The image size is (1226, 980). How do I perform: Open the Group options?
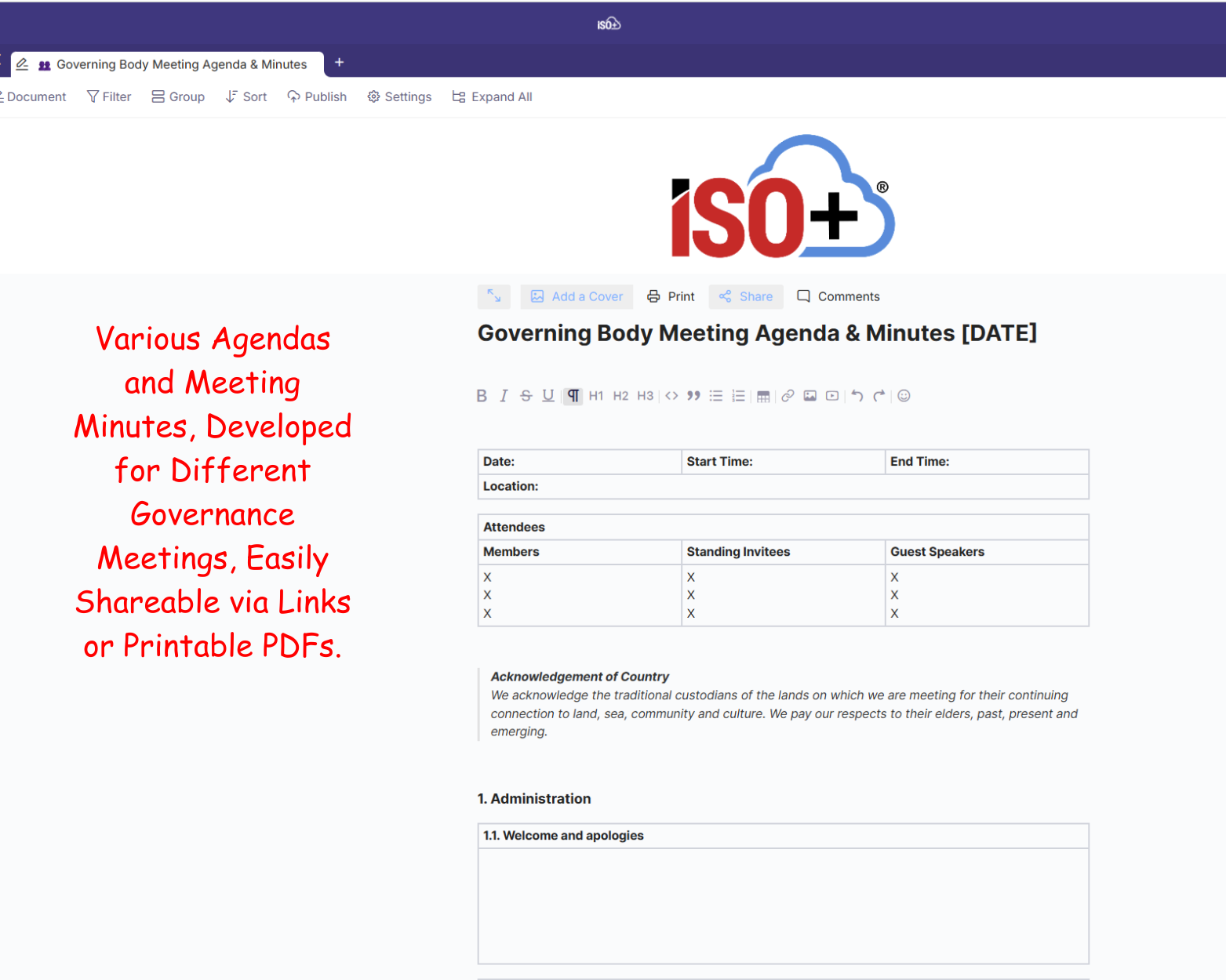178,97
